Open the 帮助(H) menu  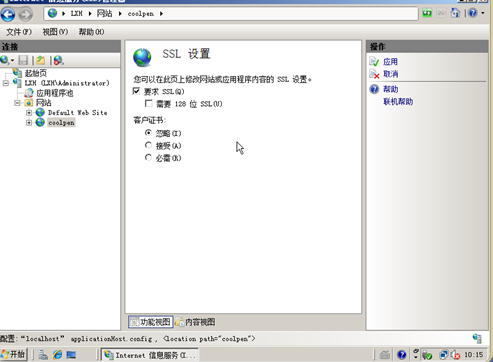91,32
